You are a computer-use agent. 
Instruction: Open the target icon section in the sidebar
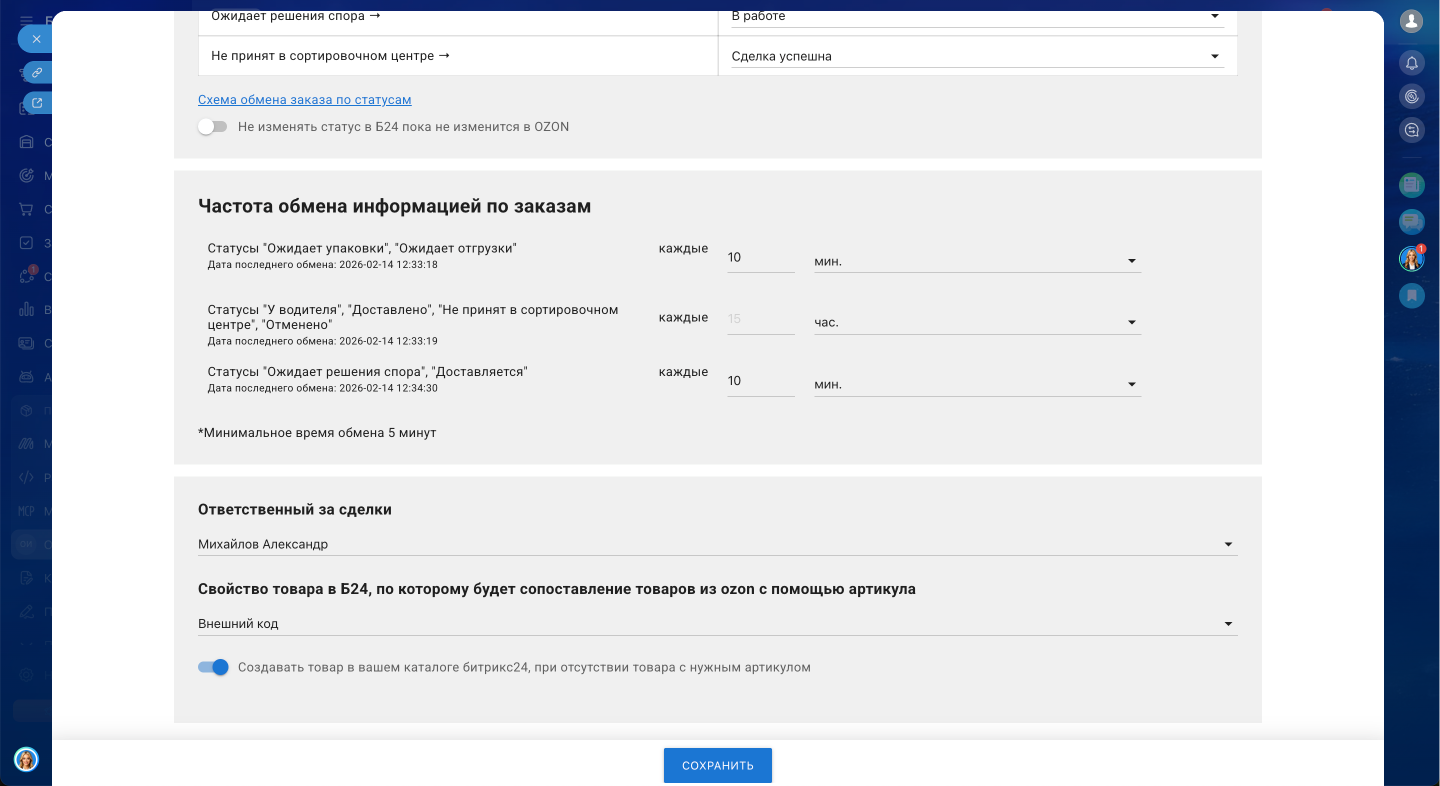tap(27, 176)
